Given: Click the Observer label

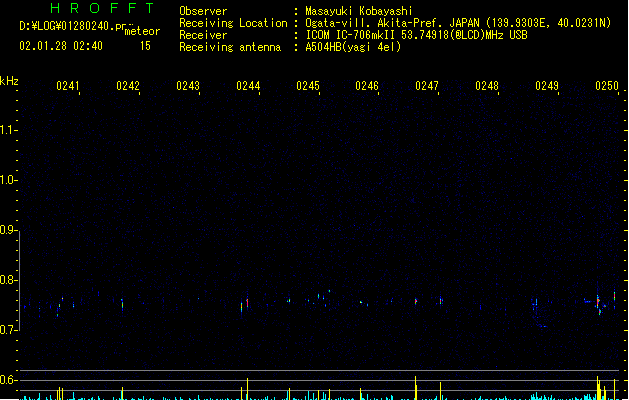Looking at the screenshot, I should click(x=203, y=11).
